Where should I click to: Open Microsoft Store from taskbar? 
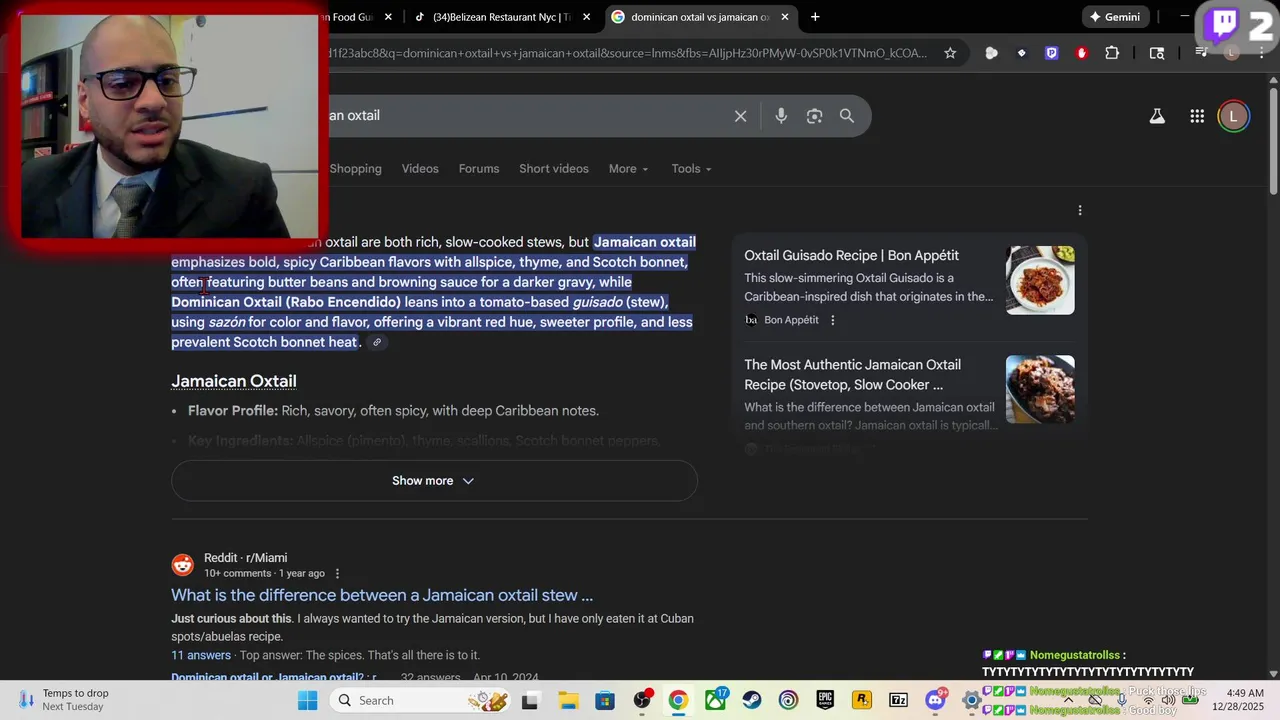pyautogui.click(x=605, y=700)
